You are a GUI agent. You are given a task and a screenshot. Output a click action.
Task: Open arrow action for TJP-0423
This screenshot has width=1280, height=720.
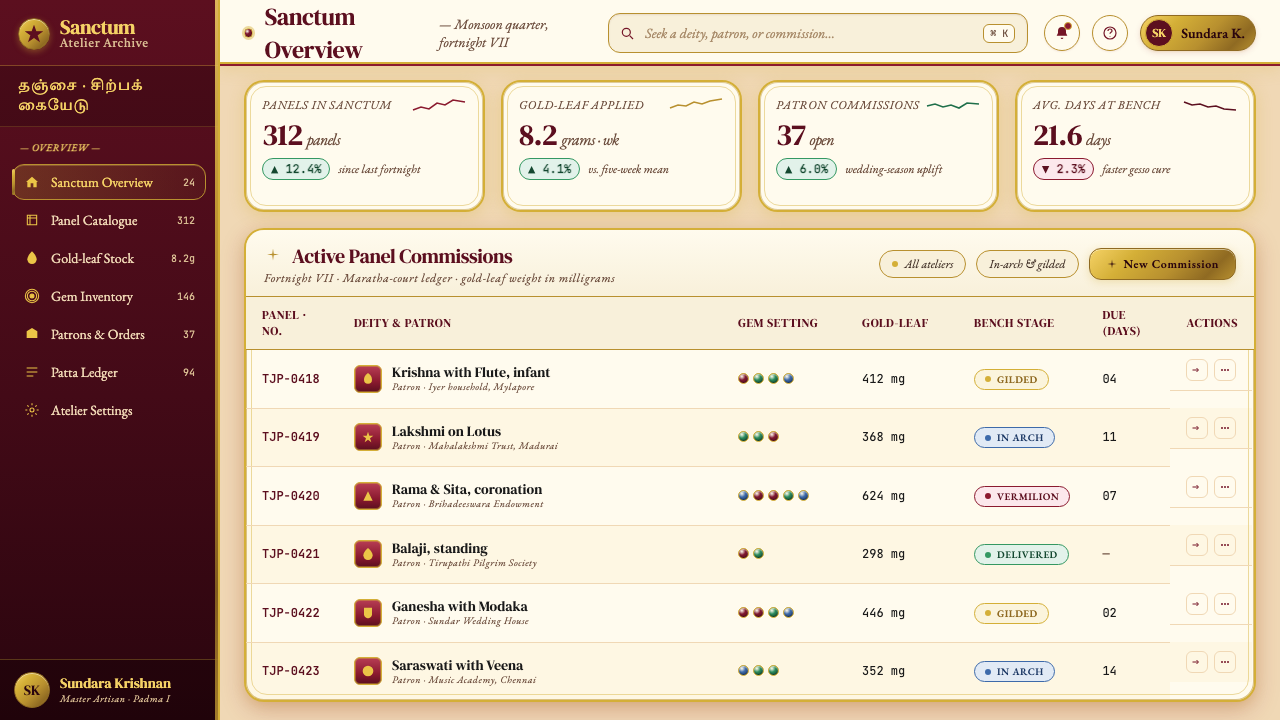tap(1197, 662)
